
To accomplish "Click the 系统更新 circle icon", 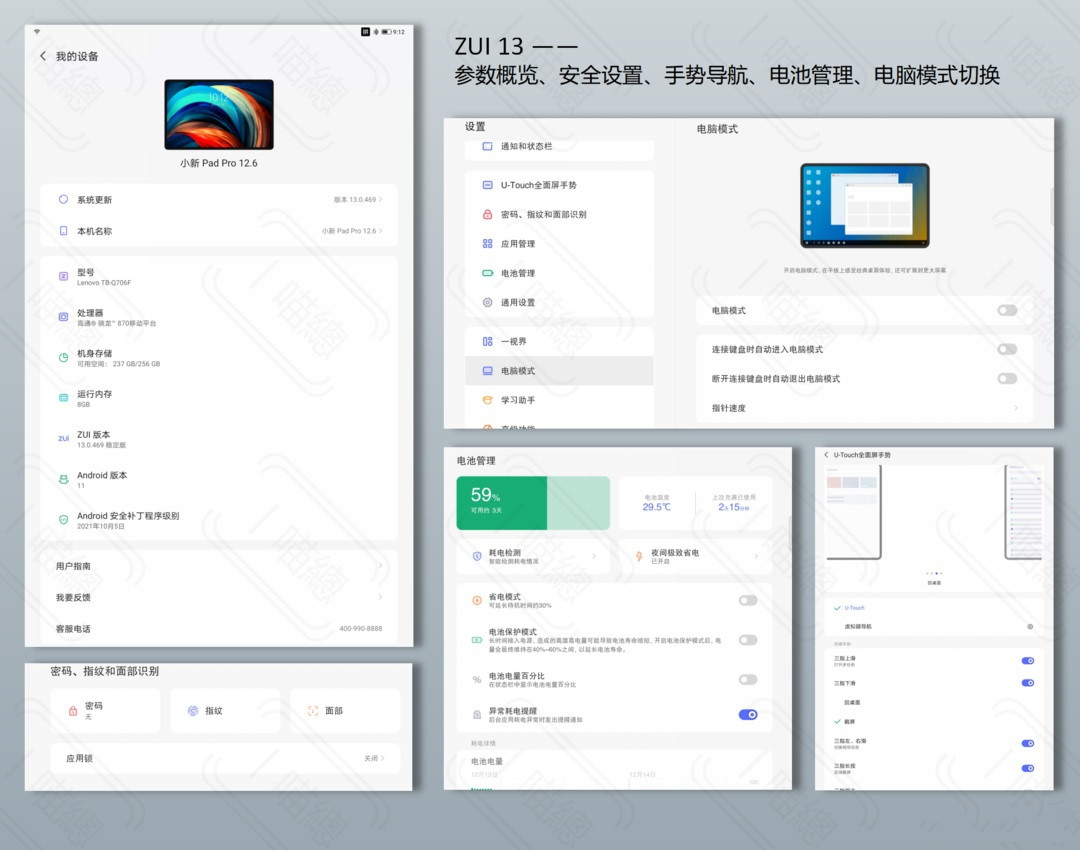I will 63,199.
